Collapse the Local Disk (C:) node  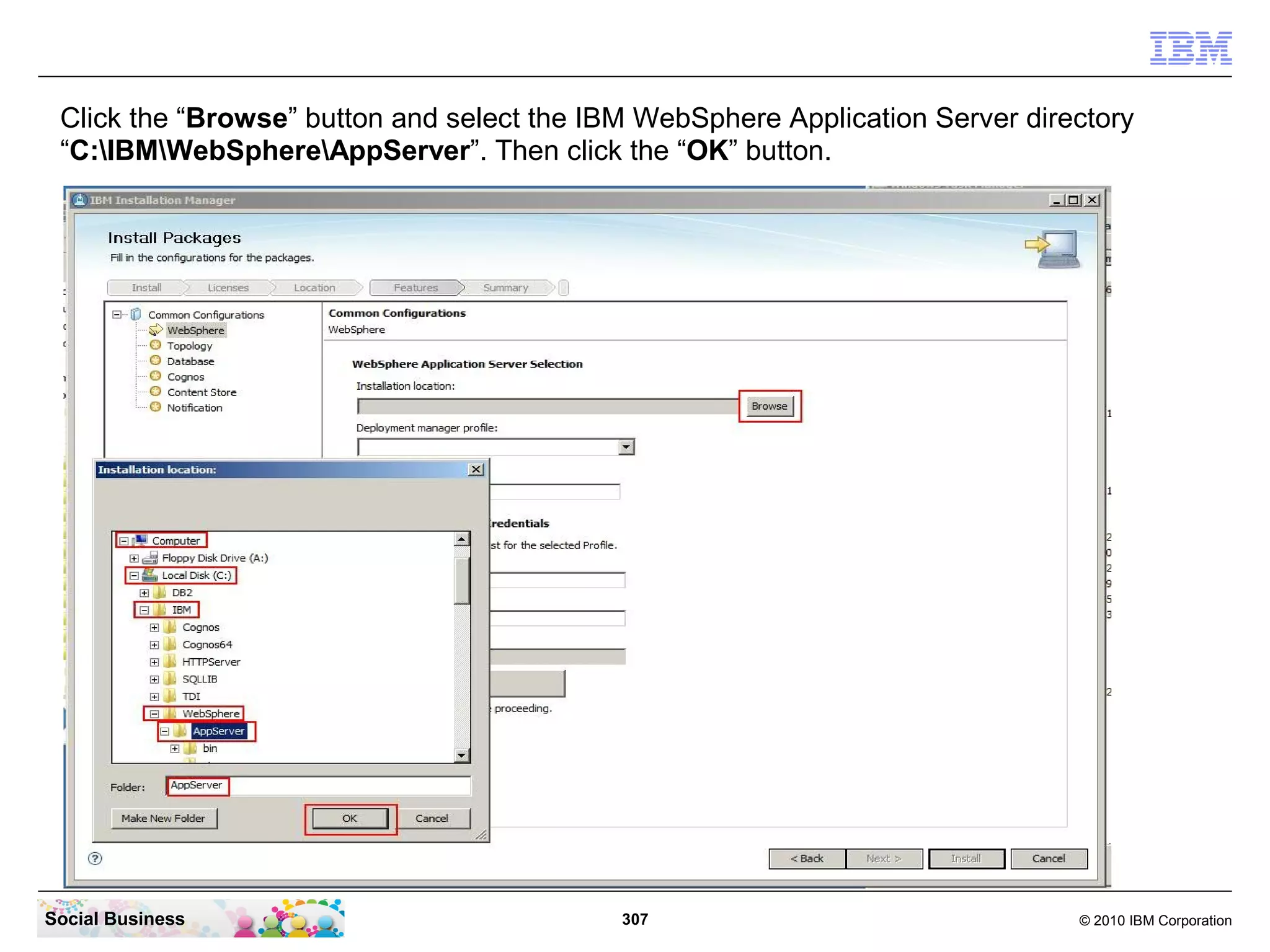134,576
